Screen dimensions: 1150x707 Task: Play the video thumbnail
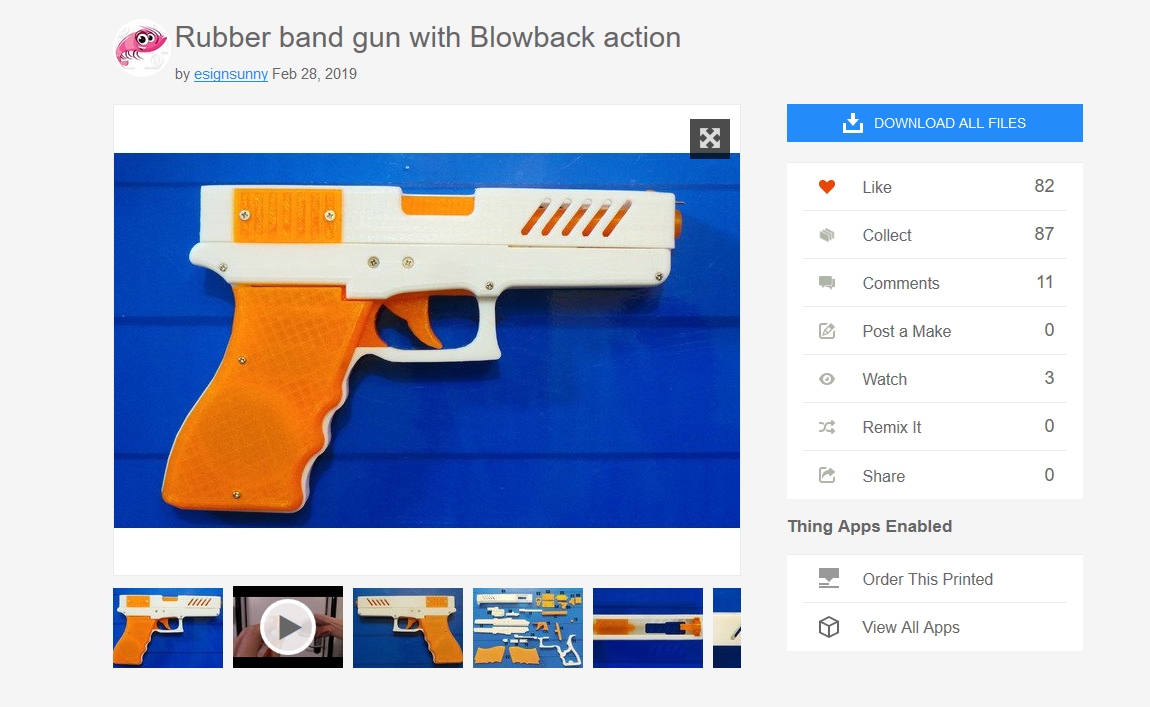pos(288,627)
